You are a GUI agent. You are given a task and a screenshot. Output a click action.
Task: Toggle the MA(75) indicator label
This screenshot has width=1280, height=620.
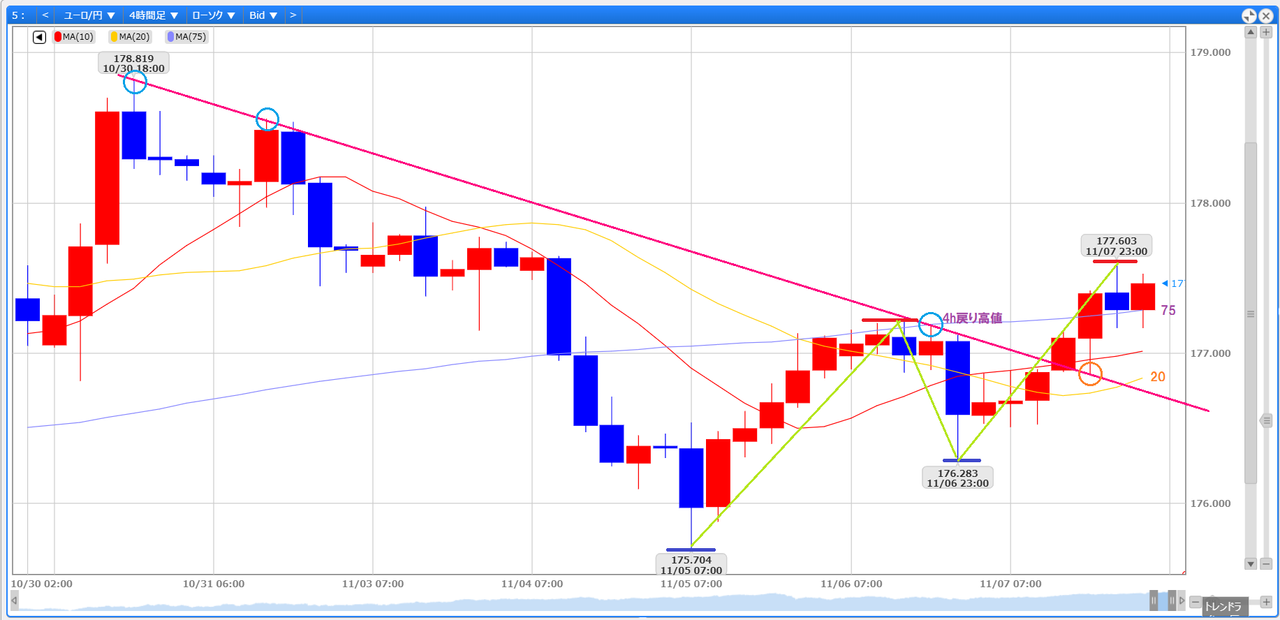tap(186, 37)
